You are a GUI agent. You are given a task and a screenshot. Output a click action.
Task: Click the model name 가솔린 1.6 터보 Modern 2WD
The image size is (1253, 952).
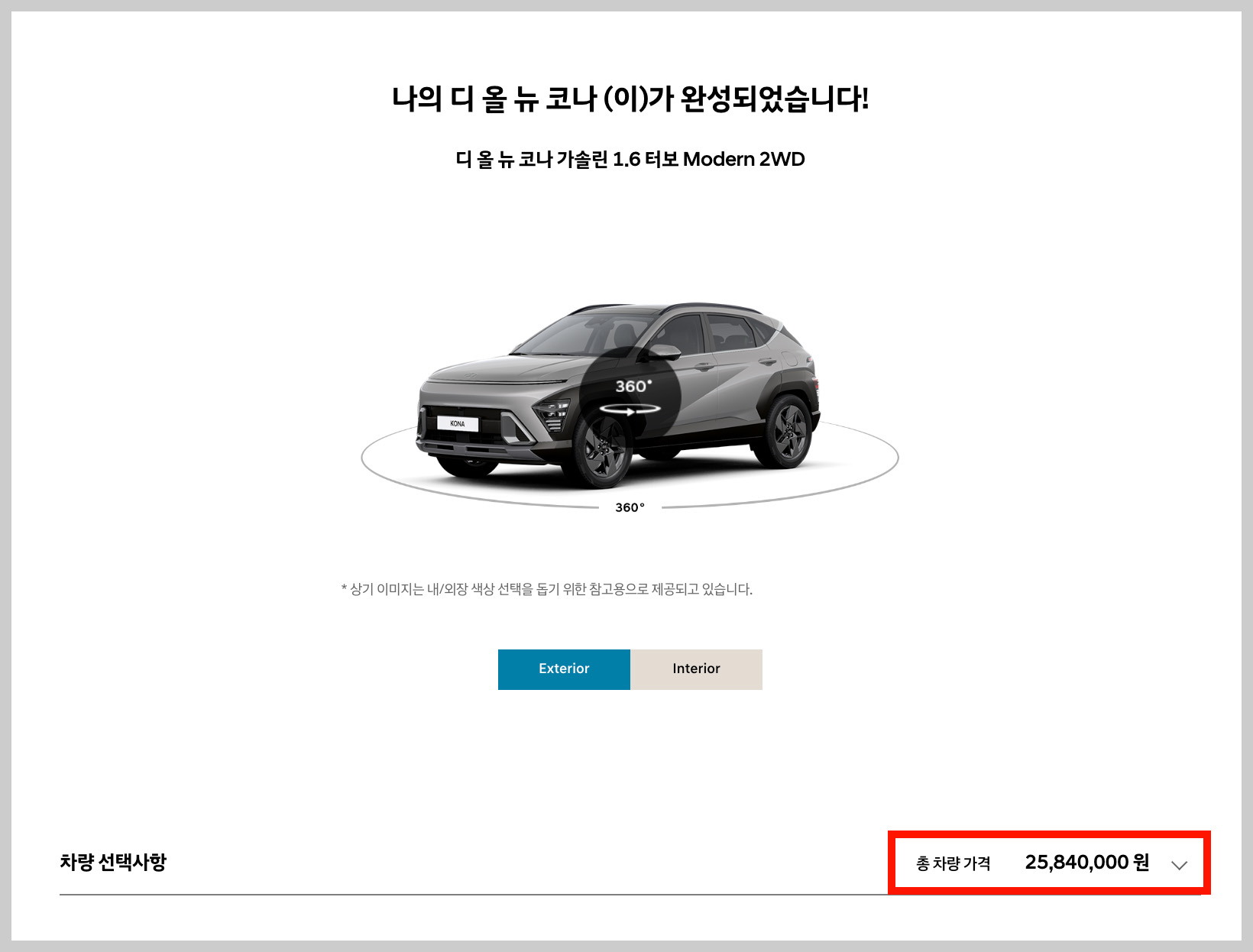(630, 159)
